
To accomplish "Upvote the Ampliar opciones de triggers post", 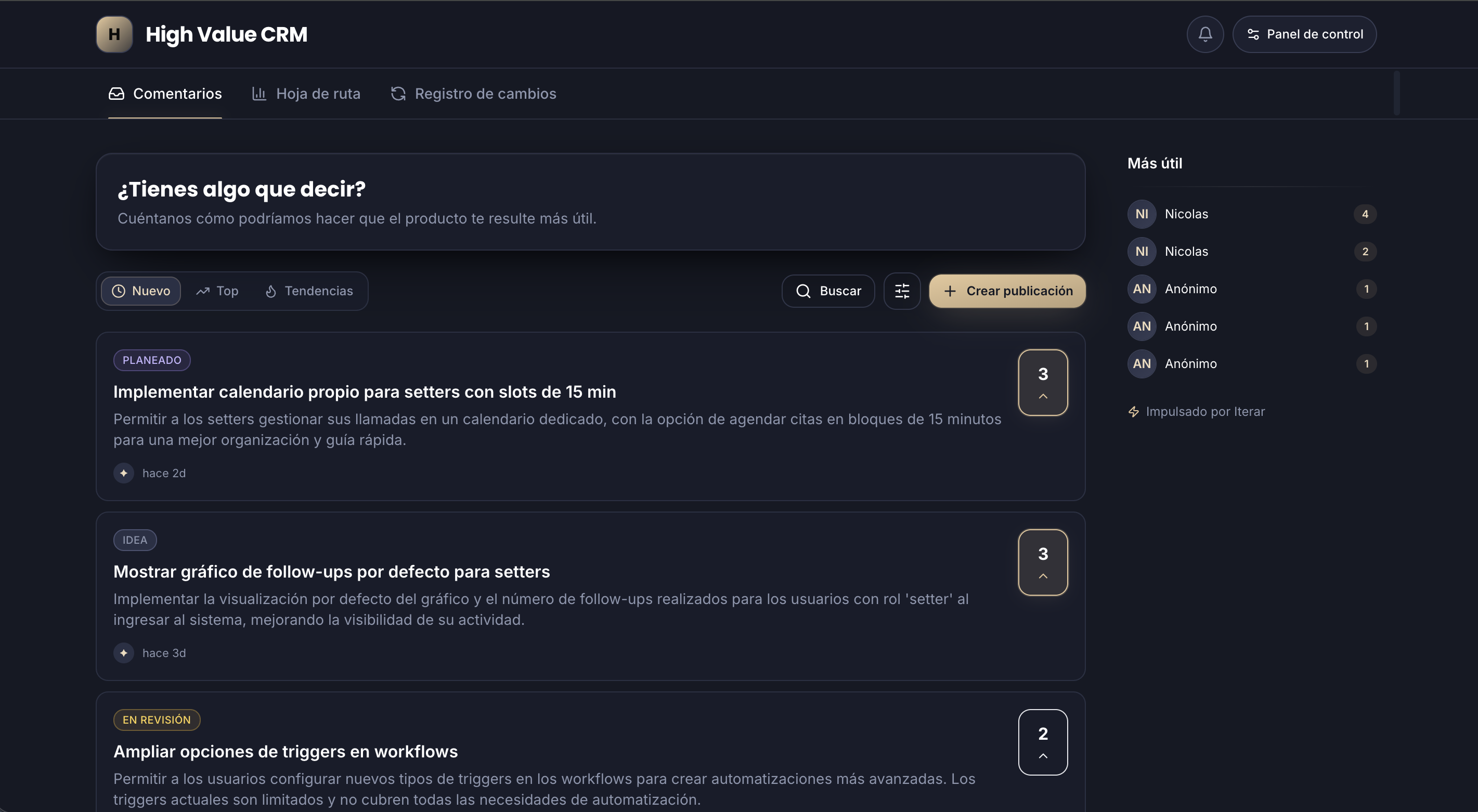I will (1043, 742).
